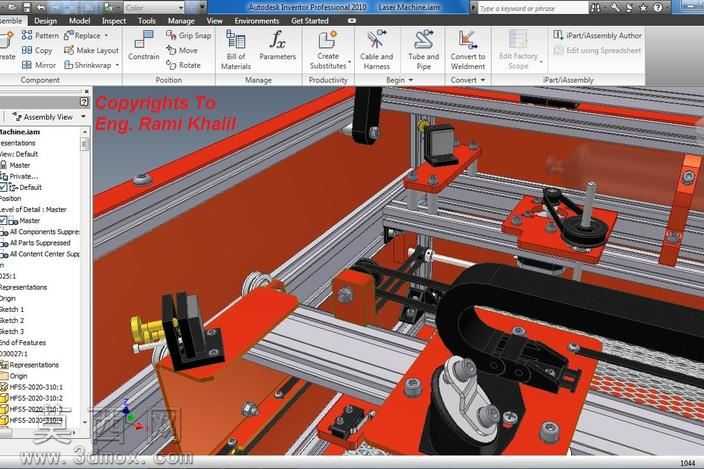Activate the Grip Snap tool
This screenshot has height=469, width=704.
[188, 35]
